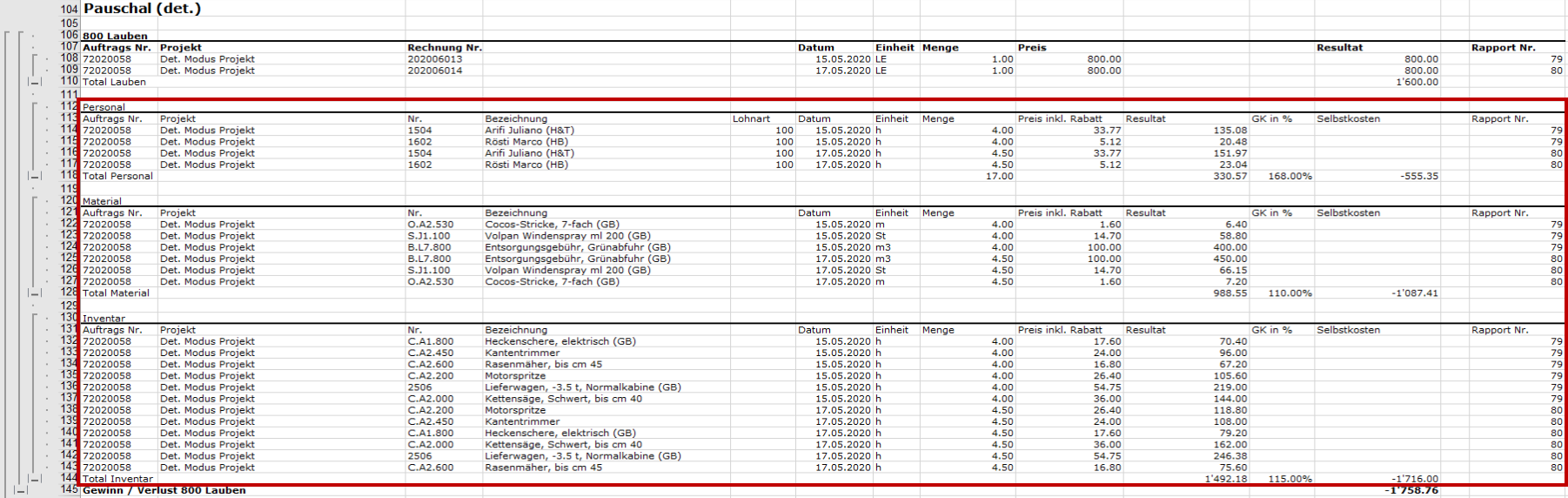Select row header 145
This screenshot has width=1568, height=498.
tap(69, 490)
